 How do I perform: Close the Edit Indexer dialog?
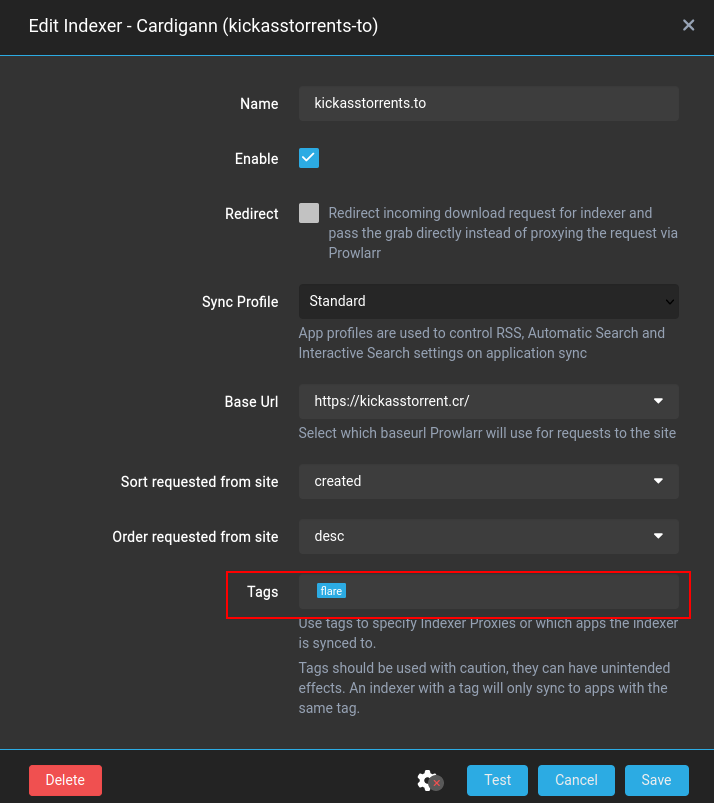click(688, 25)
